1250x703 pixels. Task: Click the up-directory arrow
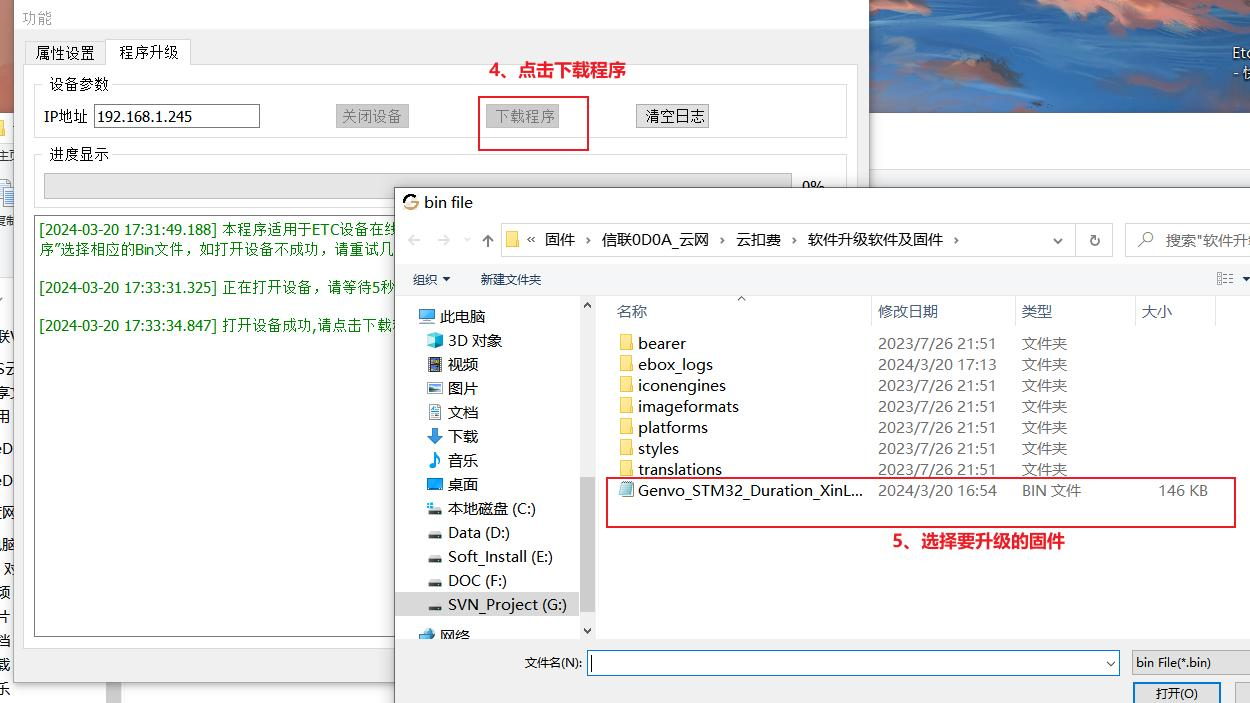[488, 240]
